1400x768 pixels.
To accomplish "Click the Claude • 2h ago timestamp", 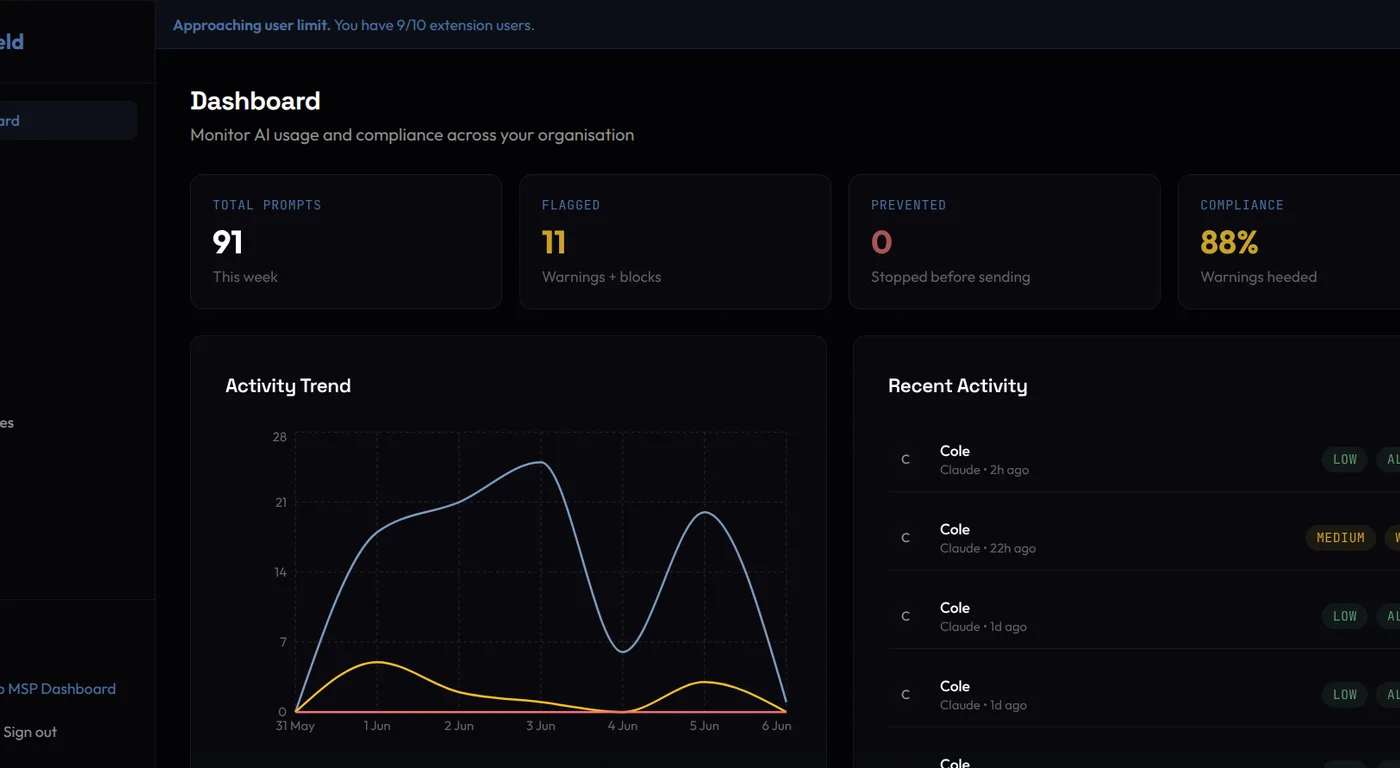I will [984, 470].
